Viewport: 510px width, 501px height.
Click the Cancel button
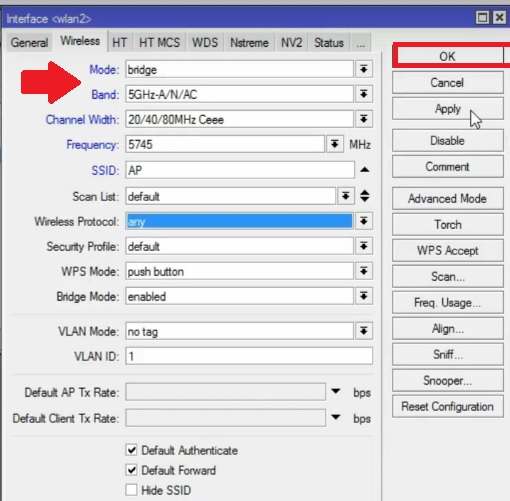[x=448, y=82]
